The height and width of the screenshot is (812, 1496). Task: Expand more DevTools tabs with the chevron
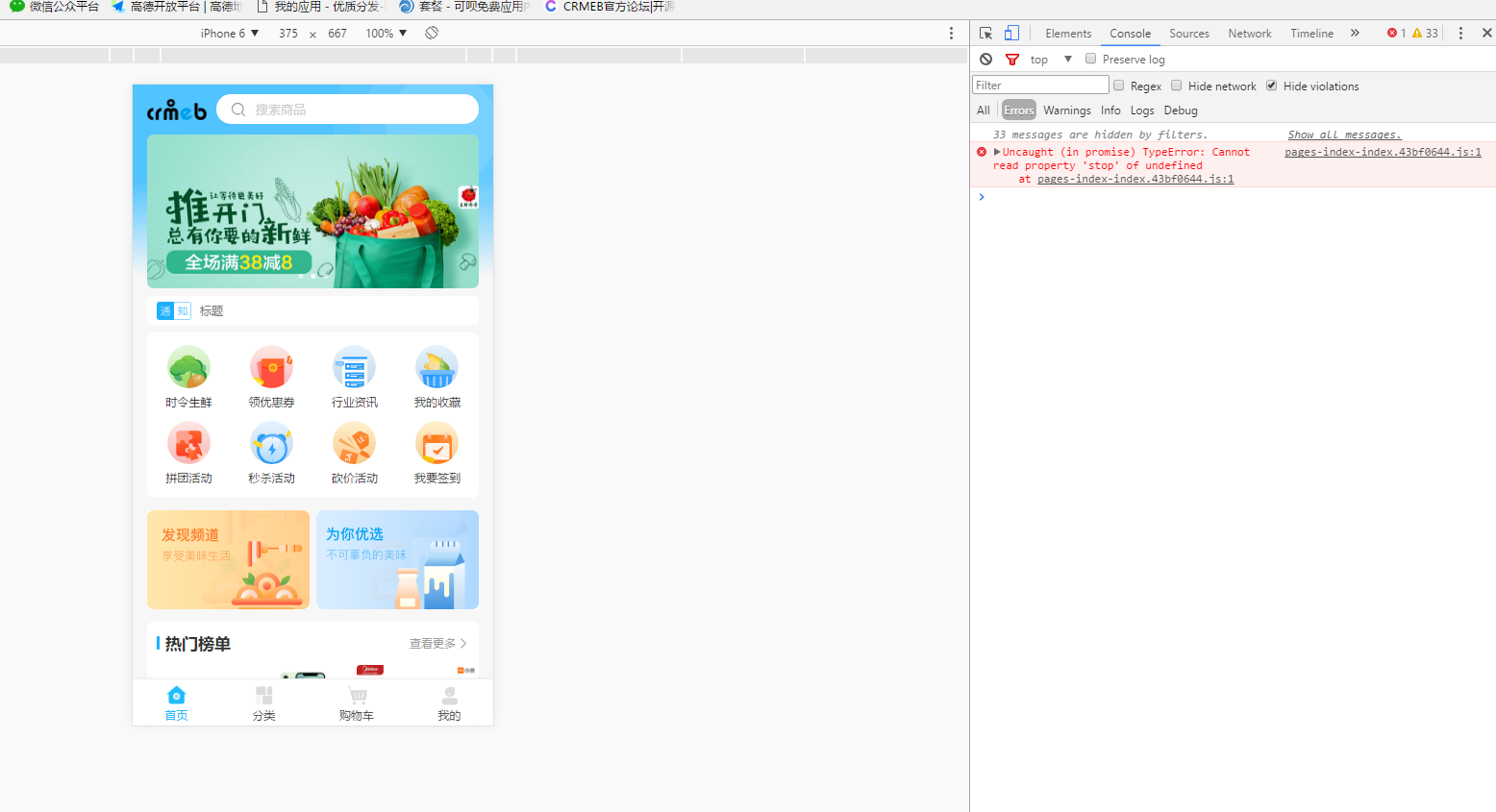(x=1355, y=33)
